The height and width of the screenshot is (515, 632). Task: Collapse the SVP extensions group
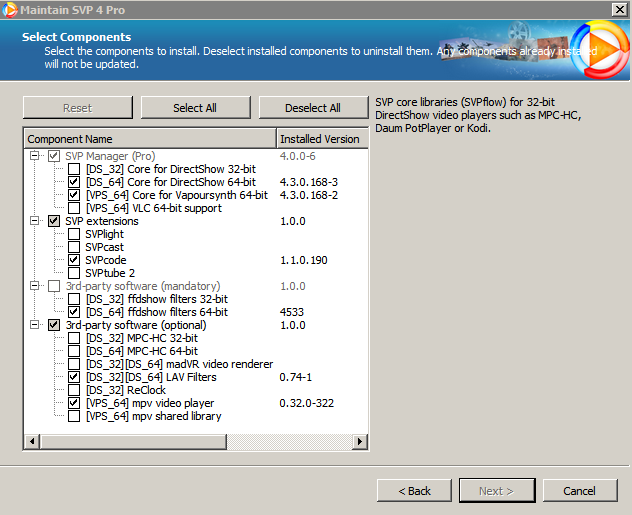coord(35,221)
